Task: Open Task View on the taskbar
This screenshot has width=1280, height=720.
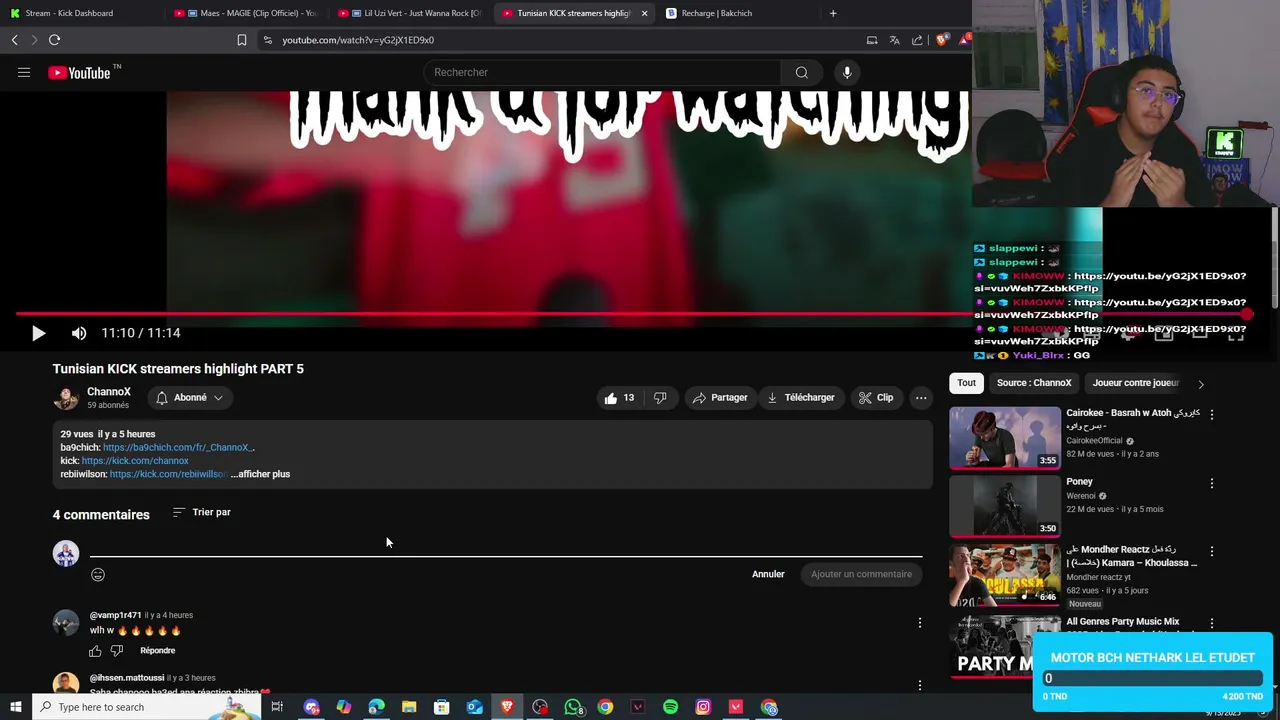Action: click(x=277, y=707)
